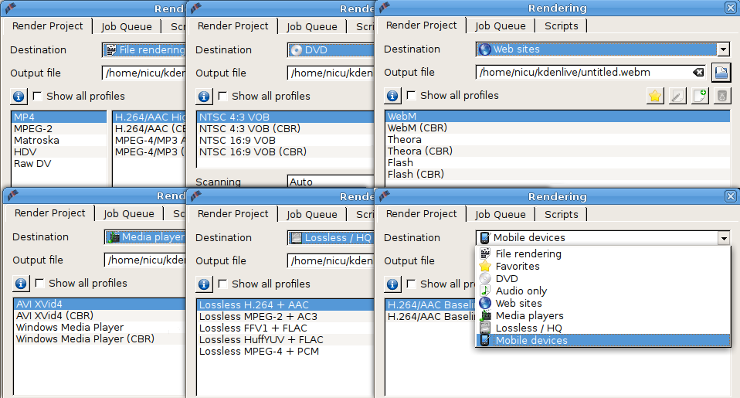The image size is (740, 398).
Task: Click info icon in Mobile devices window
Action: (392, 284)
